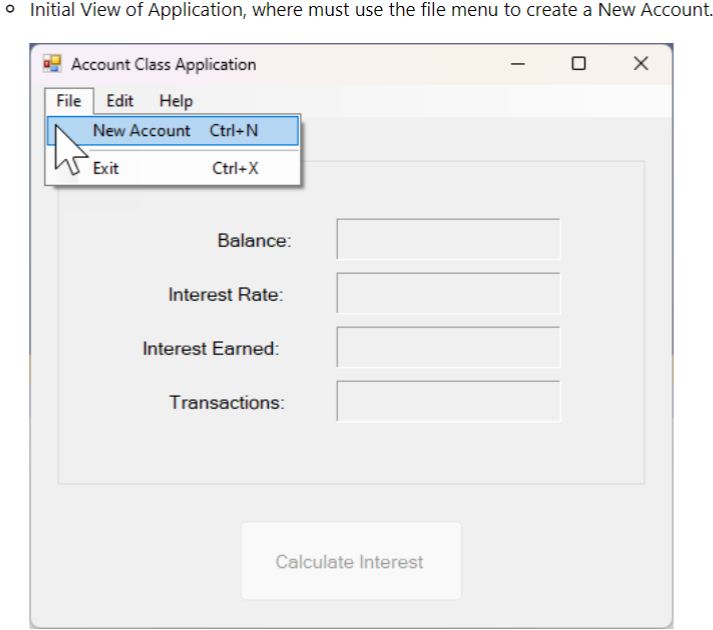The height and width of the screenshot is (630, 713).
Task: Click the application icon in title bar
Action: 52,64
